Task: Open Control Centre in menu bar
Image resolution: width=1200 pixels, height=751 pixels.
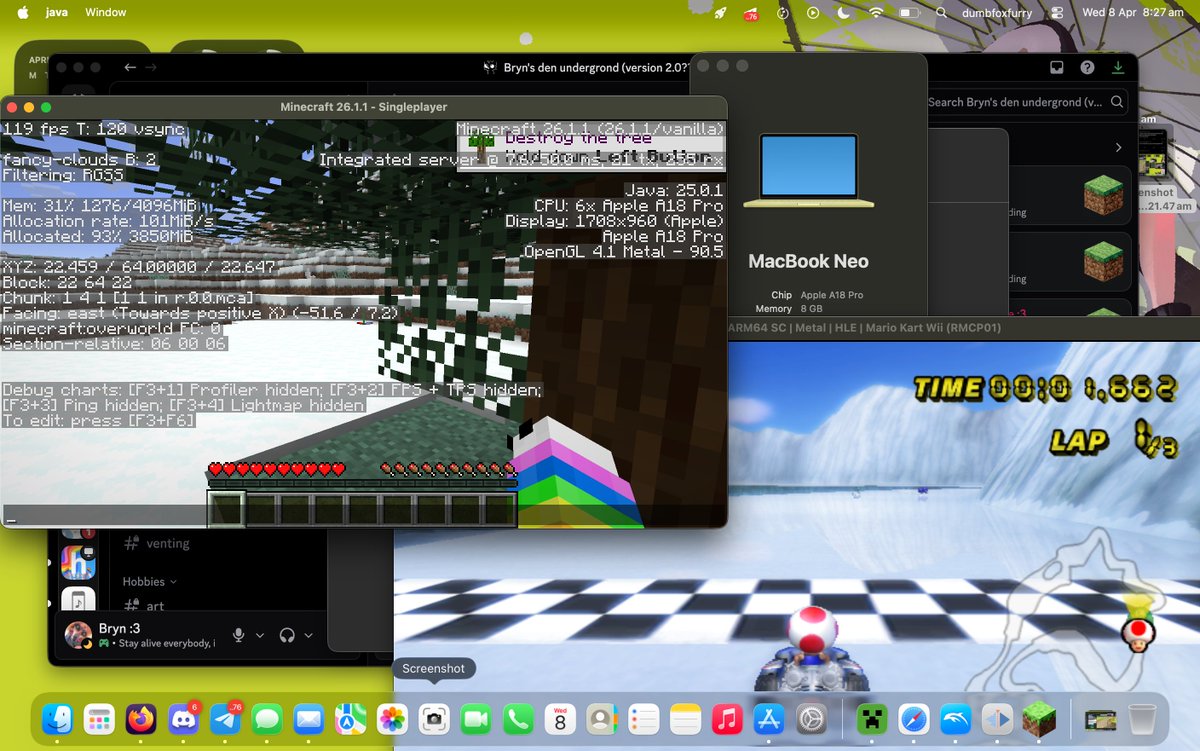Action: 1058,13
